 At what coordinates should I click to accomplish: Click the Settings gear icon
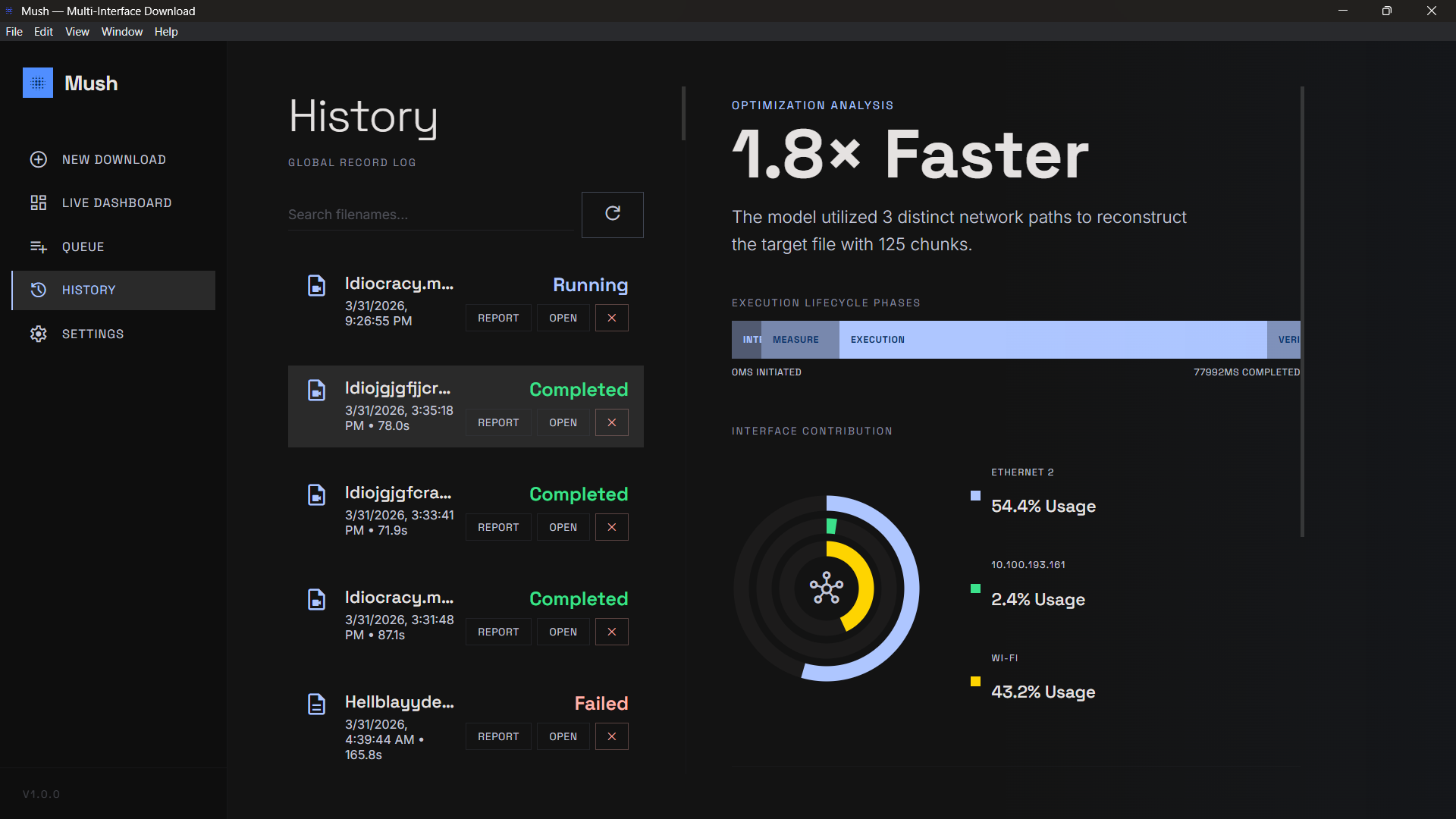(x=39, y=334)
